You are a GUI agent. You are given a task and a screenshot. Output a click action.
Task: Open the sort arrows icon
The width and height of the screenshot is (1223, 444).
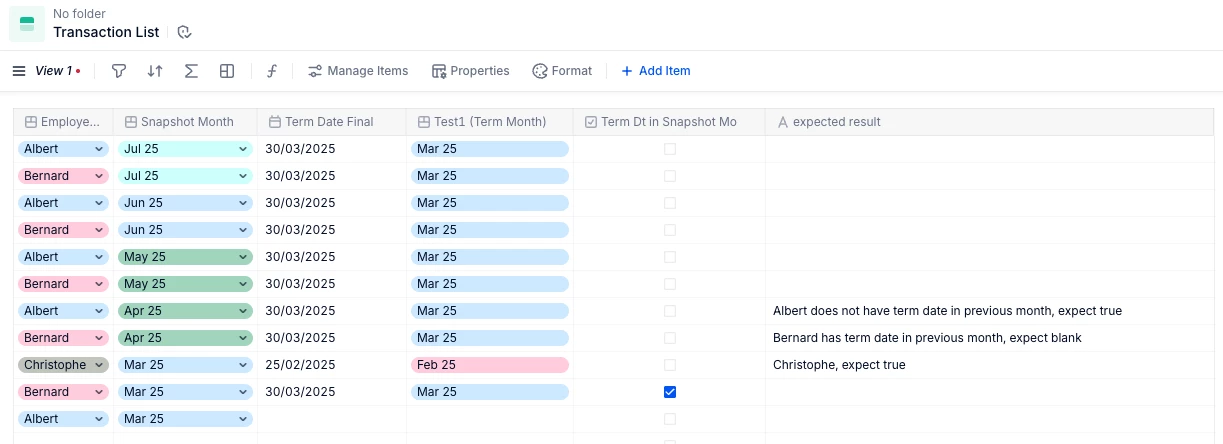point(155,71)
